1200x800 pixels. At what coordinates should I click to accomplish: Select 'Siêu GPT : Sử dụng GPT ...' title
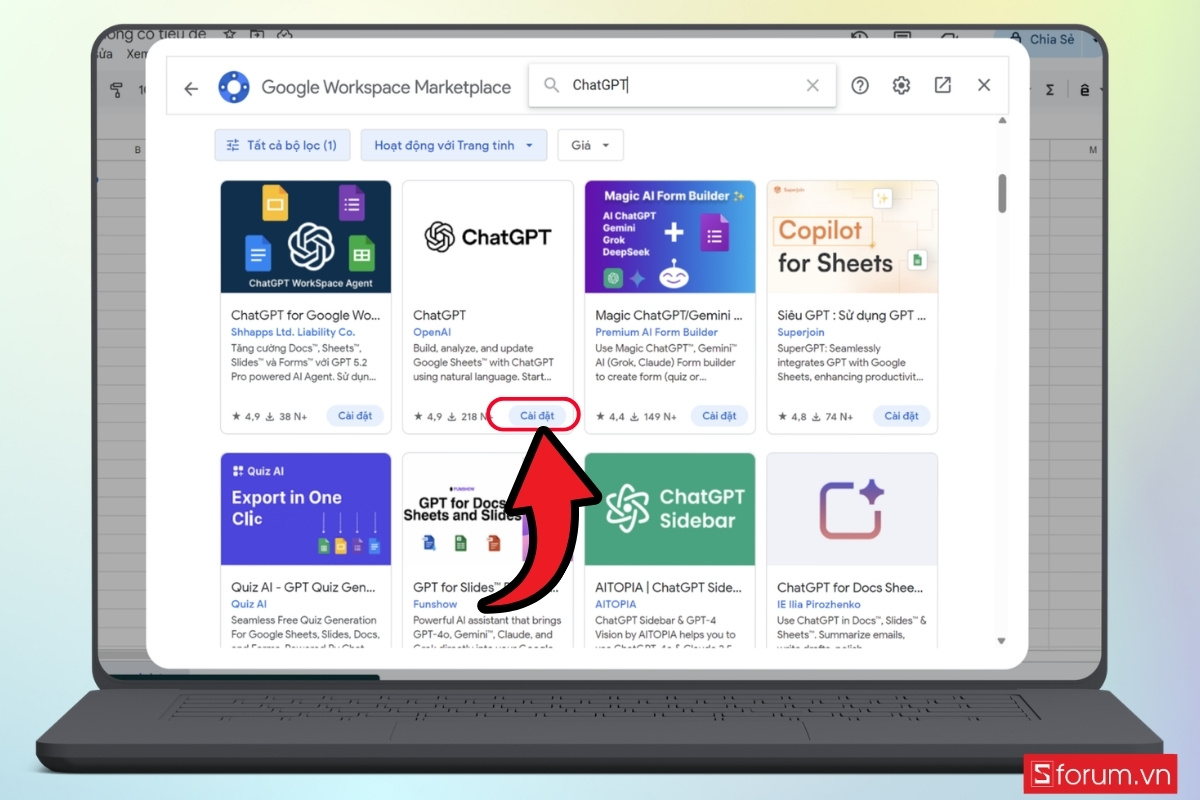852,315
